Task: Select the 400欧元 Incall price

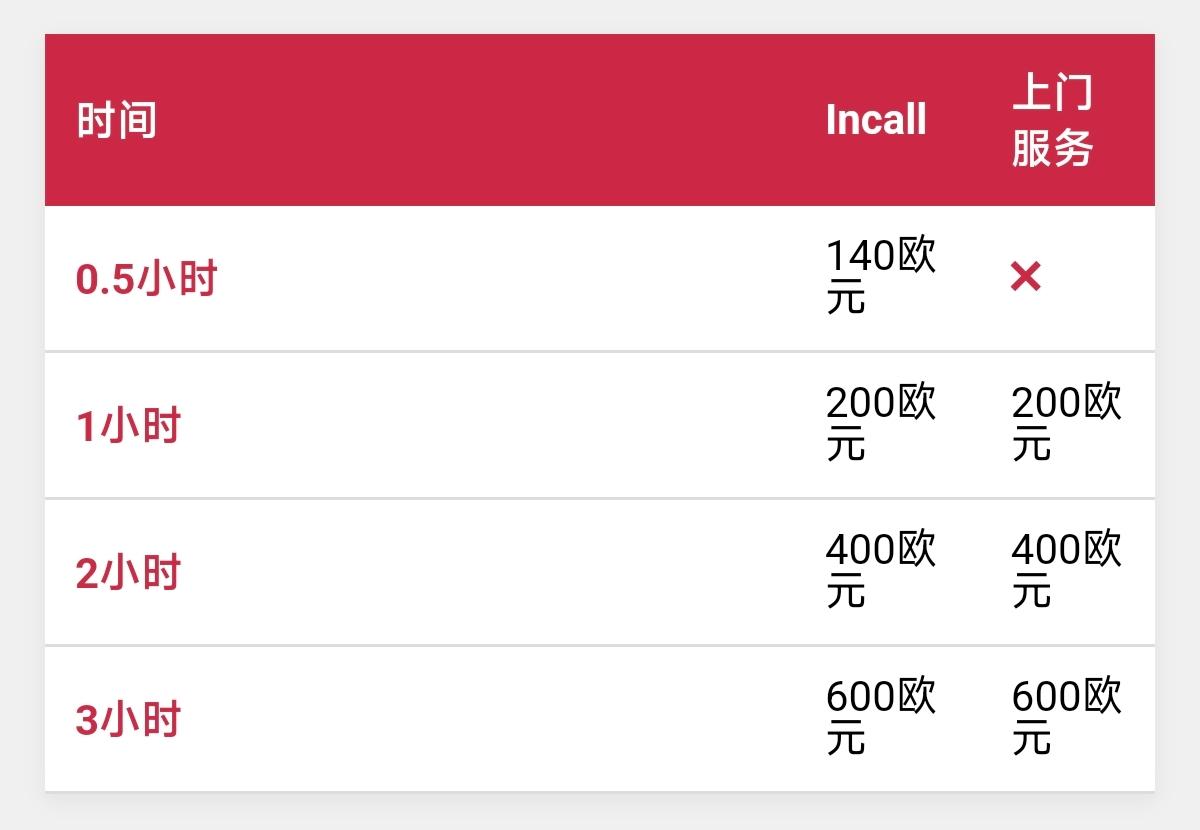Action: 881,571
